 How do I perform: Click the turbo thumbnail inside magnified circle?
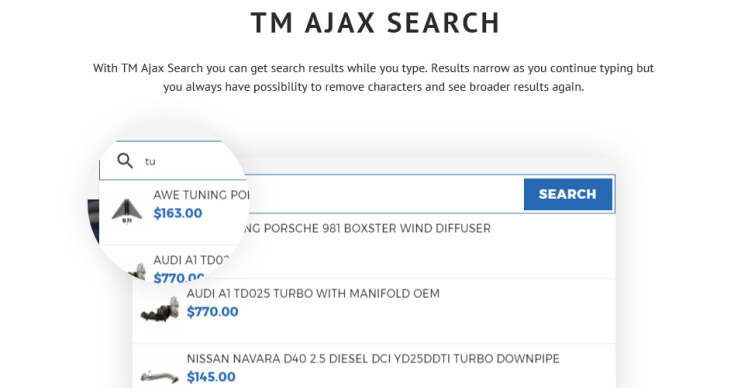pyautogui.click(x=138, y=271)
